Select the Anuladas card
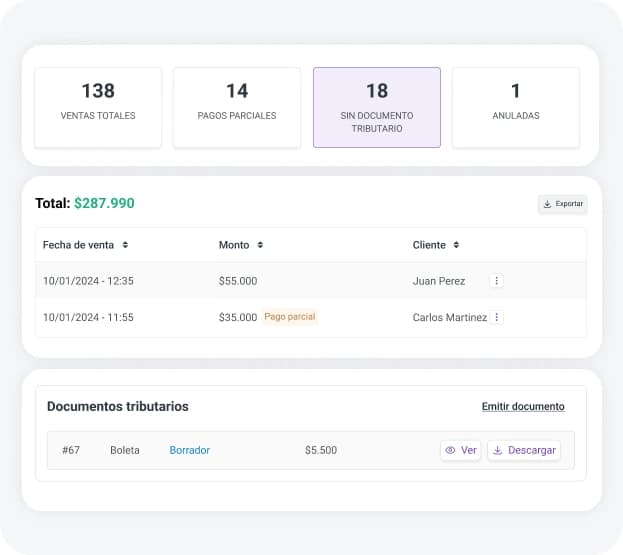This screenshot has height=555, width=623. point(515,107)
